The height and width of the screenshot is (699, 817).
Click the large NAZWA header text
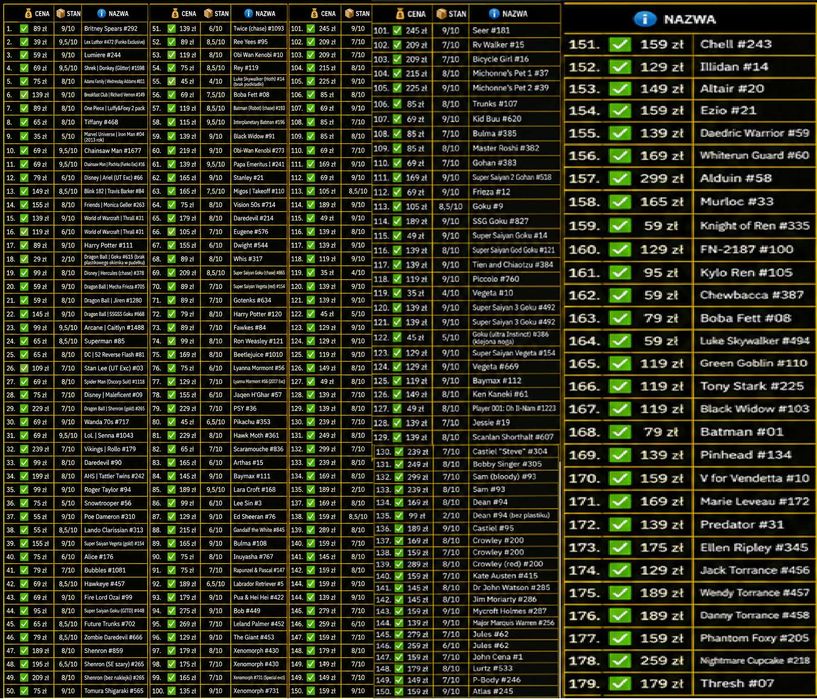coord(690,19)
